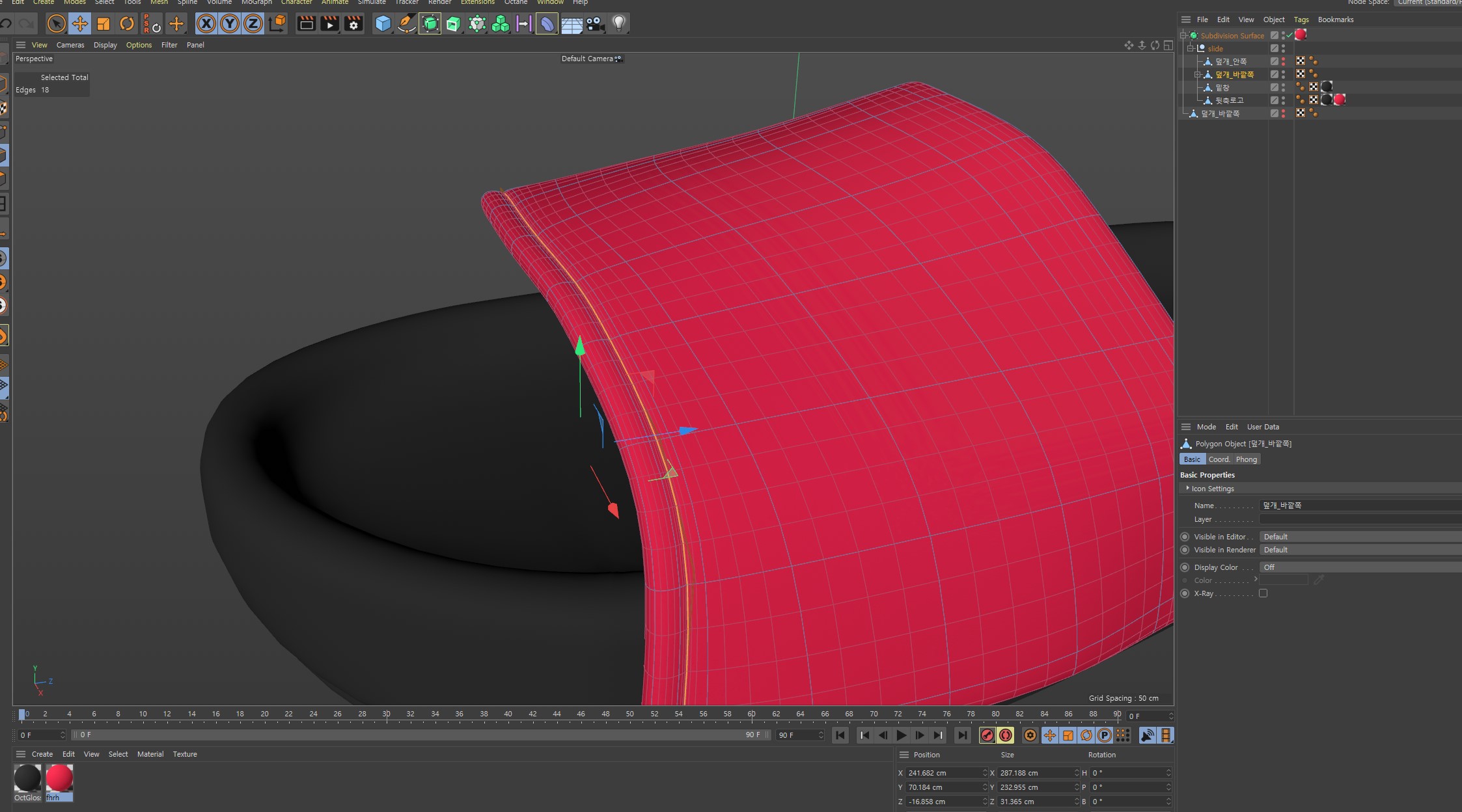Toggle X-axis lock
Image resolution: width=1462 pixels, height=812 pixels.
206,24
